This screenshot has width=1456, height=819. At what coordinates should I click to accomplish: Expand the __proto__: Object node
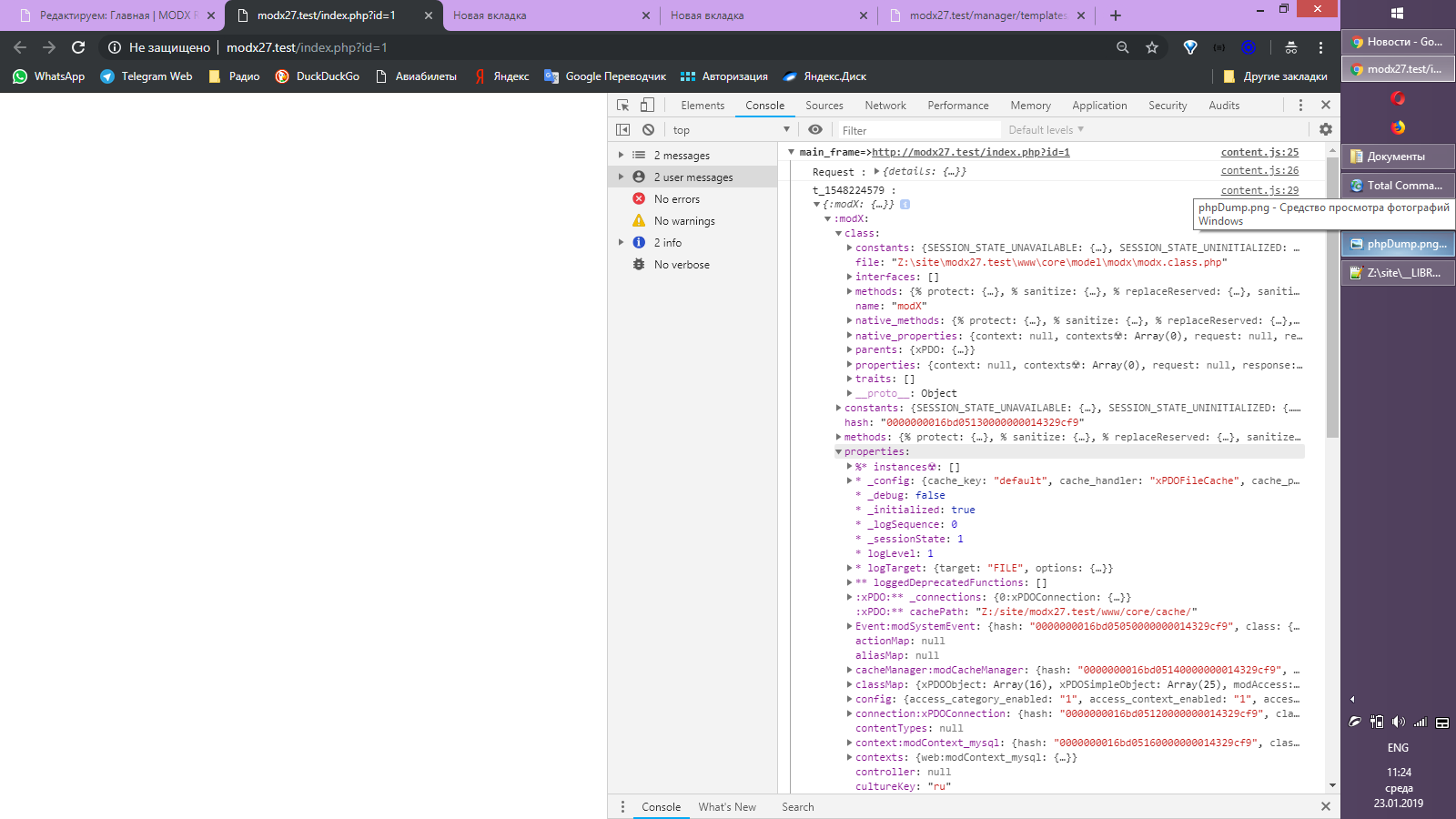pyautogui.click(x=850, y=393)
